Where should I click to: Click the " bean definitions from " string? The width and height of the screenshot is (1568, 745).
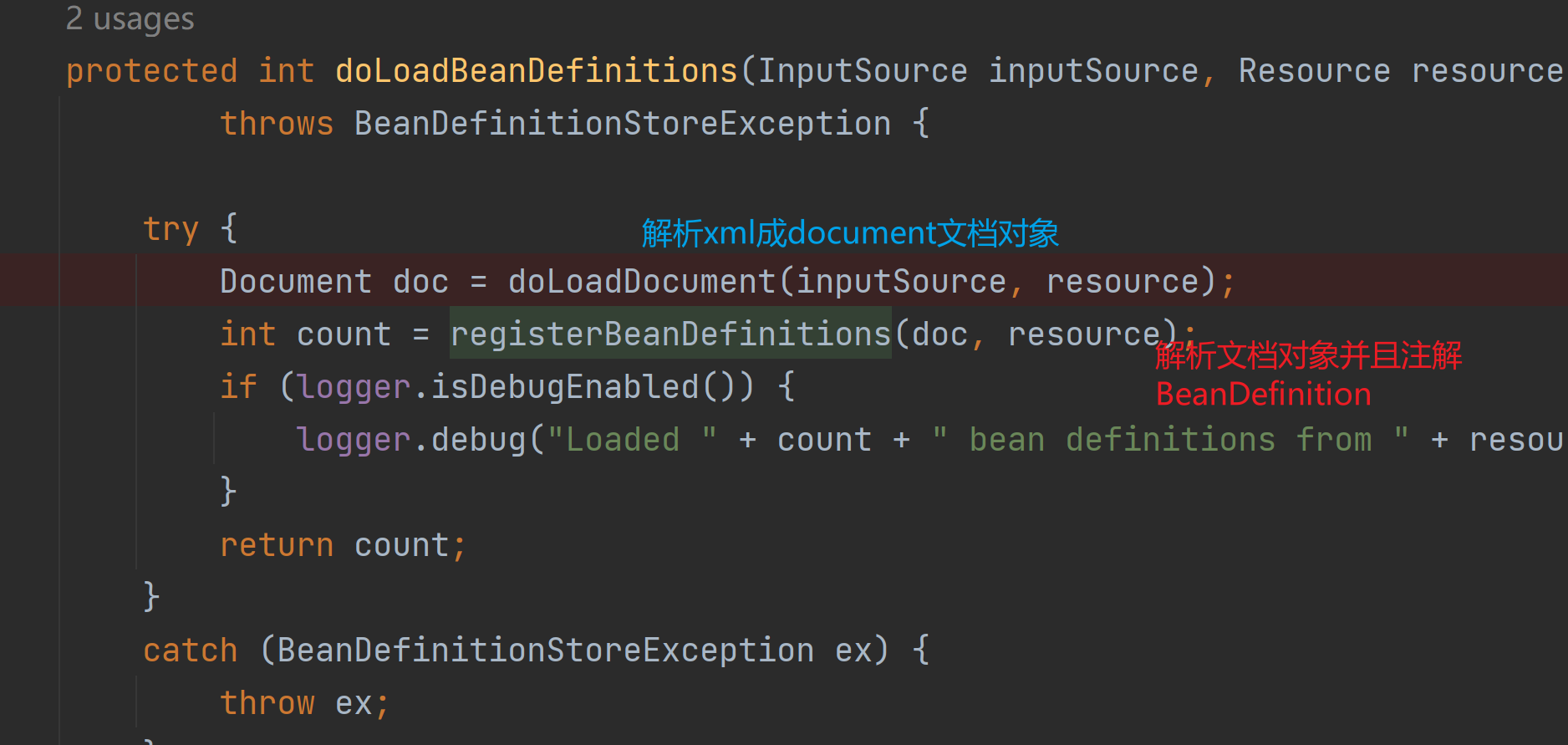tap(1170, 440)
